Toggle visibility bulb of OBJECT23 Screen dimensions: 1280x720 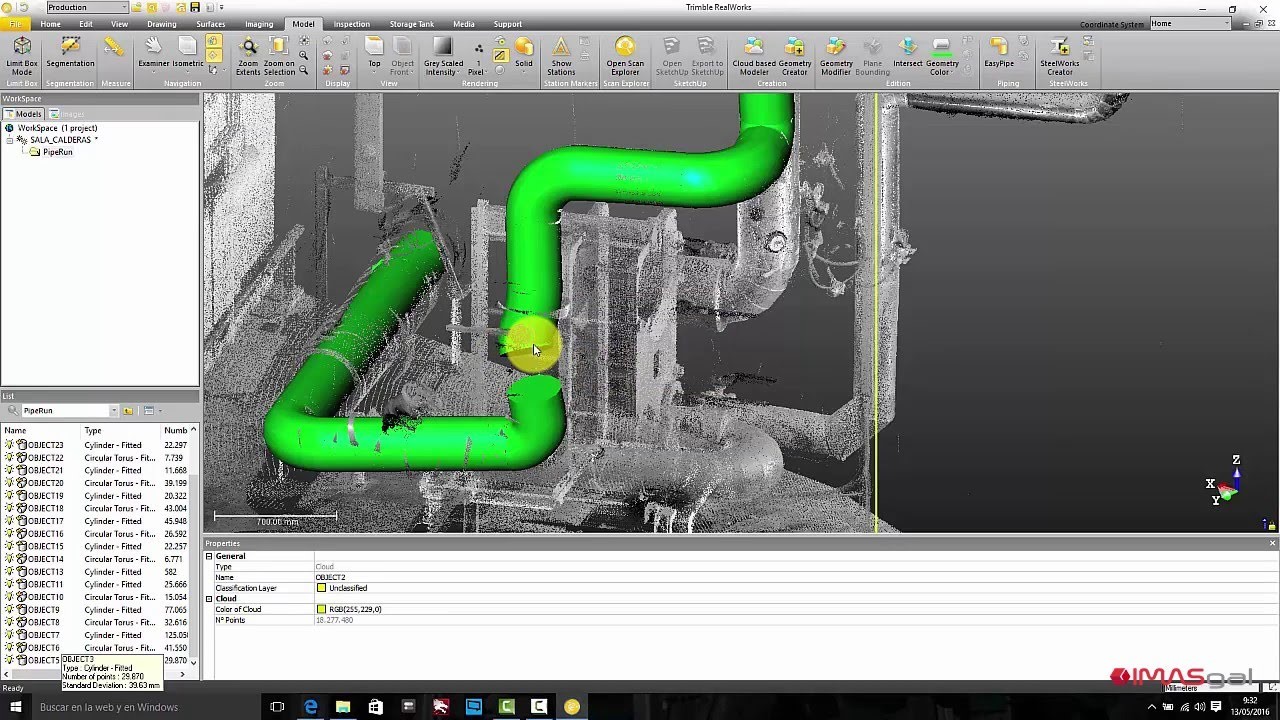[9, 445]
